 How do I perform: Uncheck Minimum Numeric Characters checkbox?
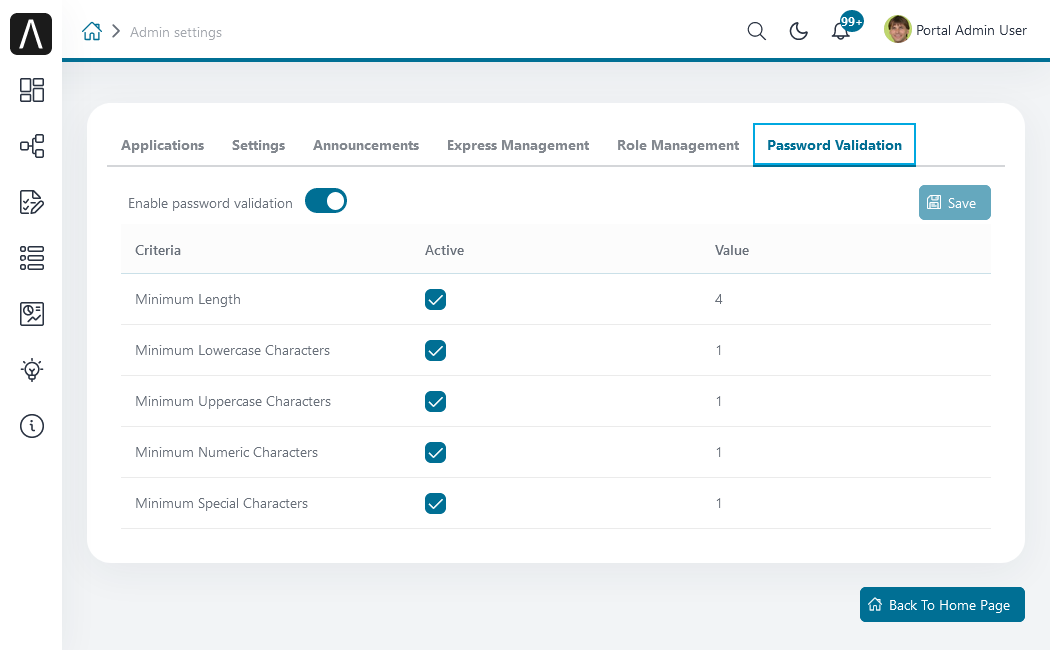click(x=435, y=453)
